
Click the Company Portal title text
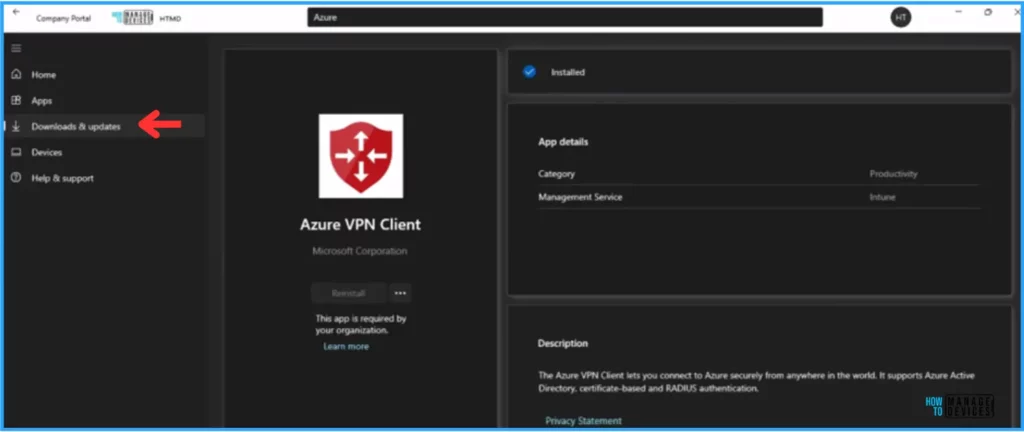(x=63, y=18)
